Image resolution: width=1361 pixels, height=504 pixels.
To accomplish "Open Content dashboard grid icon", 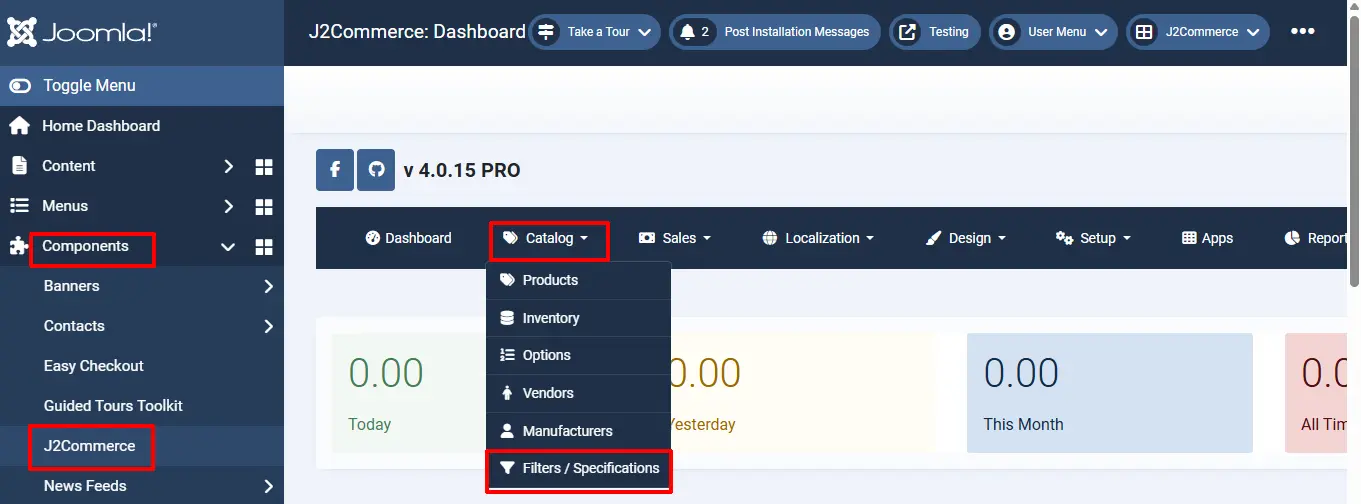I will (x=264, y=166).
